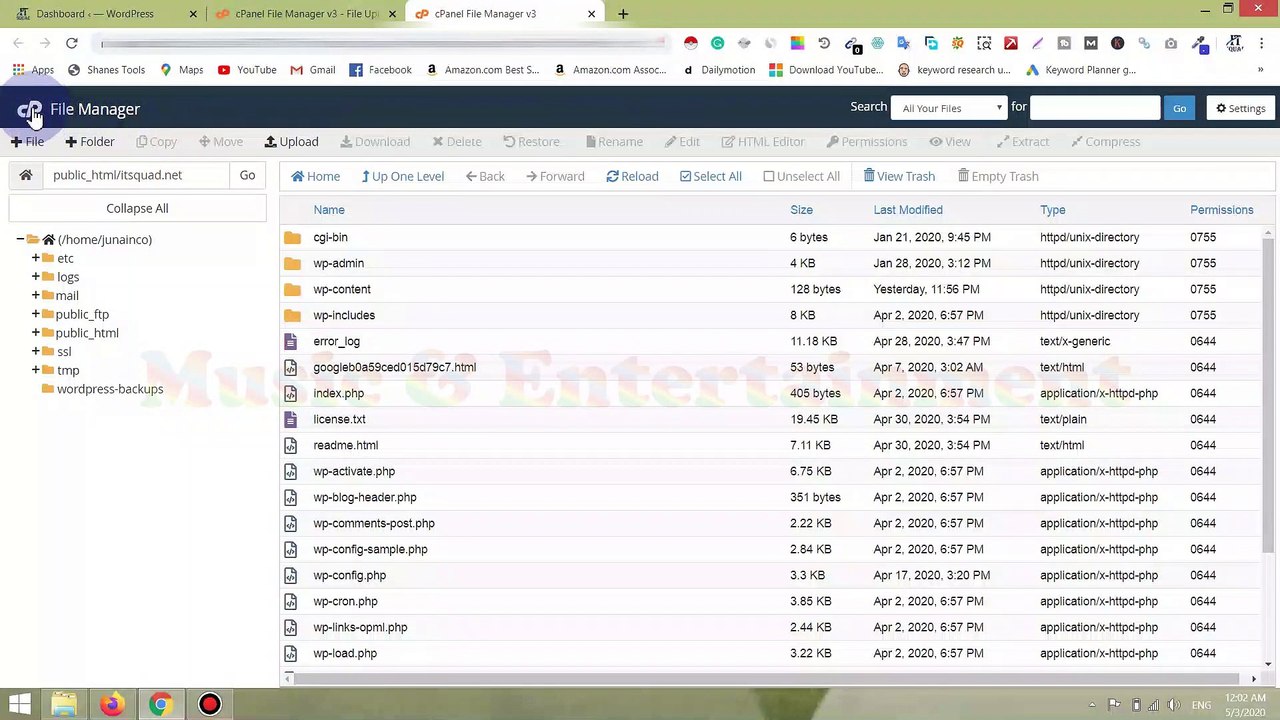Viewport: 1280px width, 720px height.
Task: Expand the ssl folder tree node
Action: 36,351
